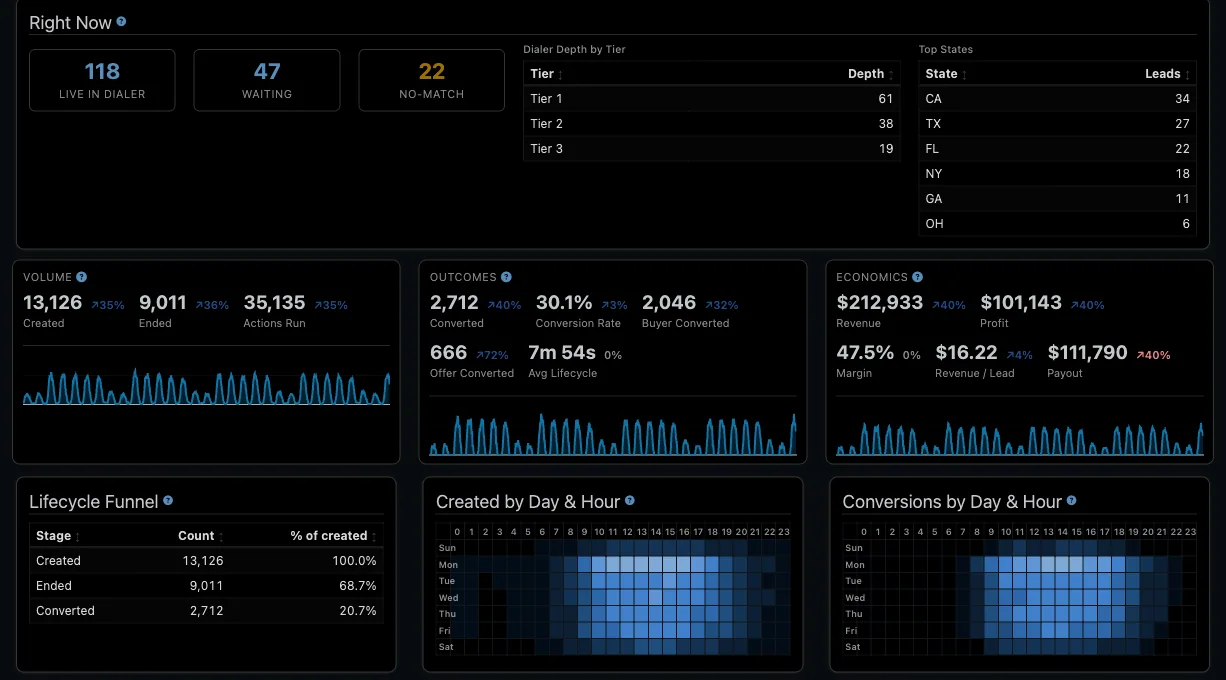1226x680 pixels.
Task: Click the 35,135 Actions Run metric
Action: (295, 311)
